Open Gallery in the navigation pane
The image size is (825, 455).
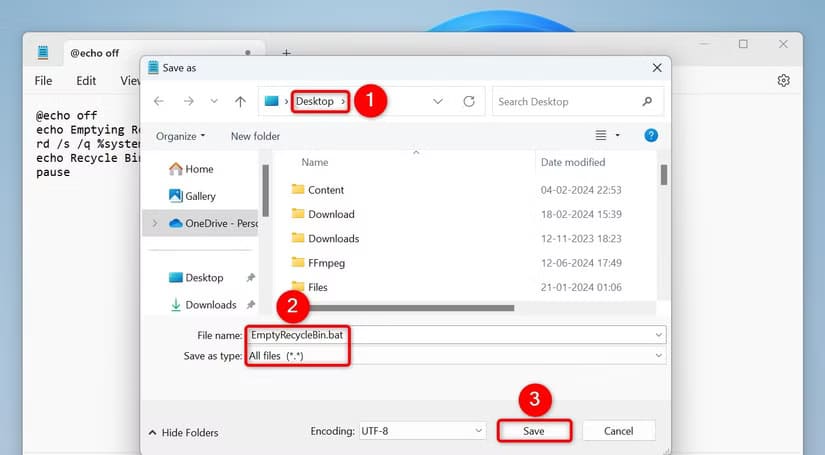199,196
